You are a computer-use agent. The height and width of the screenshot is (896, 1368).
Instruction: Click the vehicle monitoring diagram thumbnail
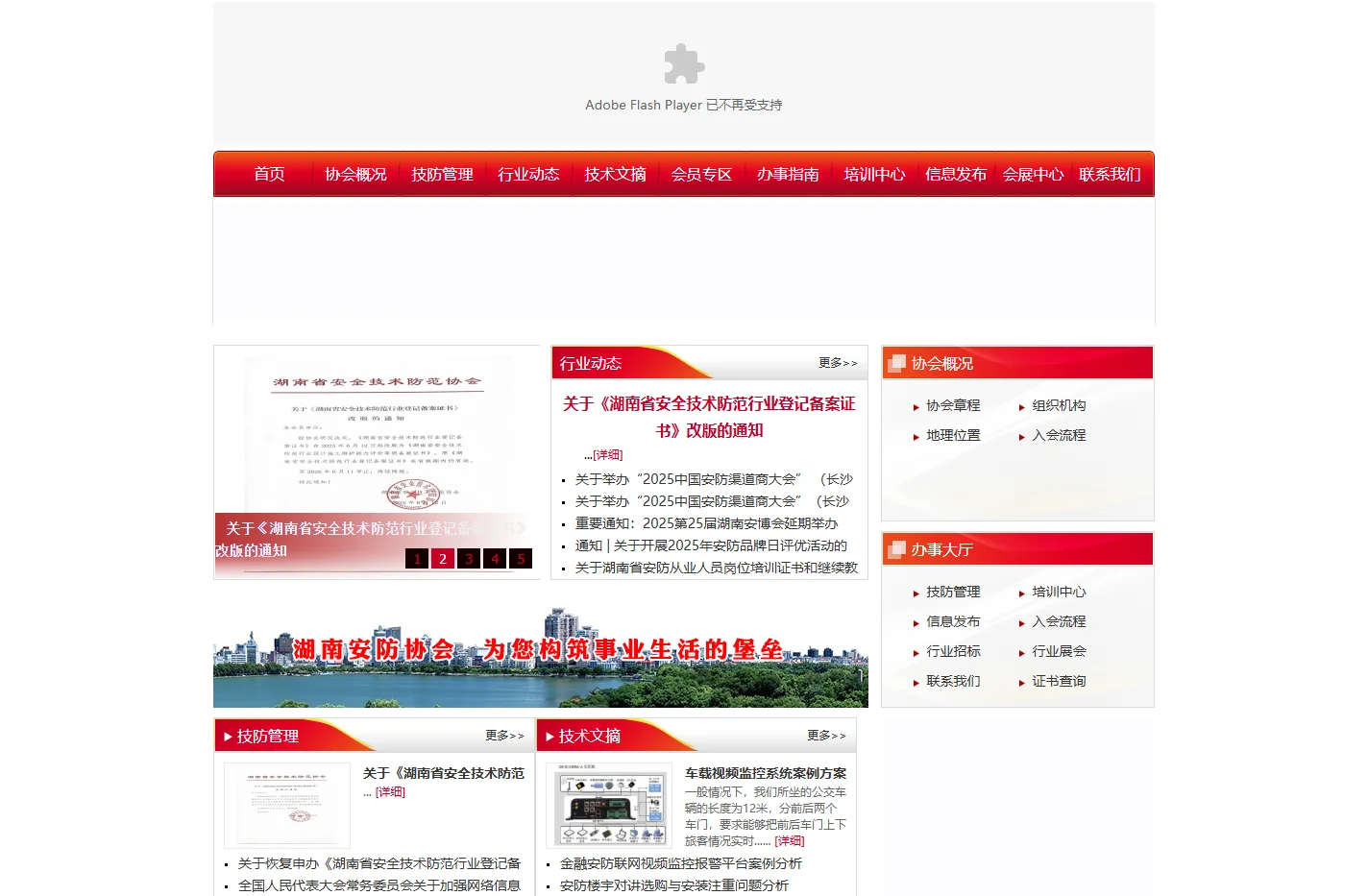[609, 806]
